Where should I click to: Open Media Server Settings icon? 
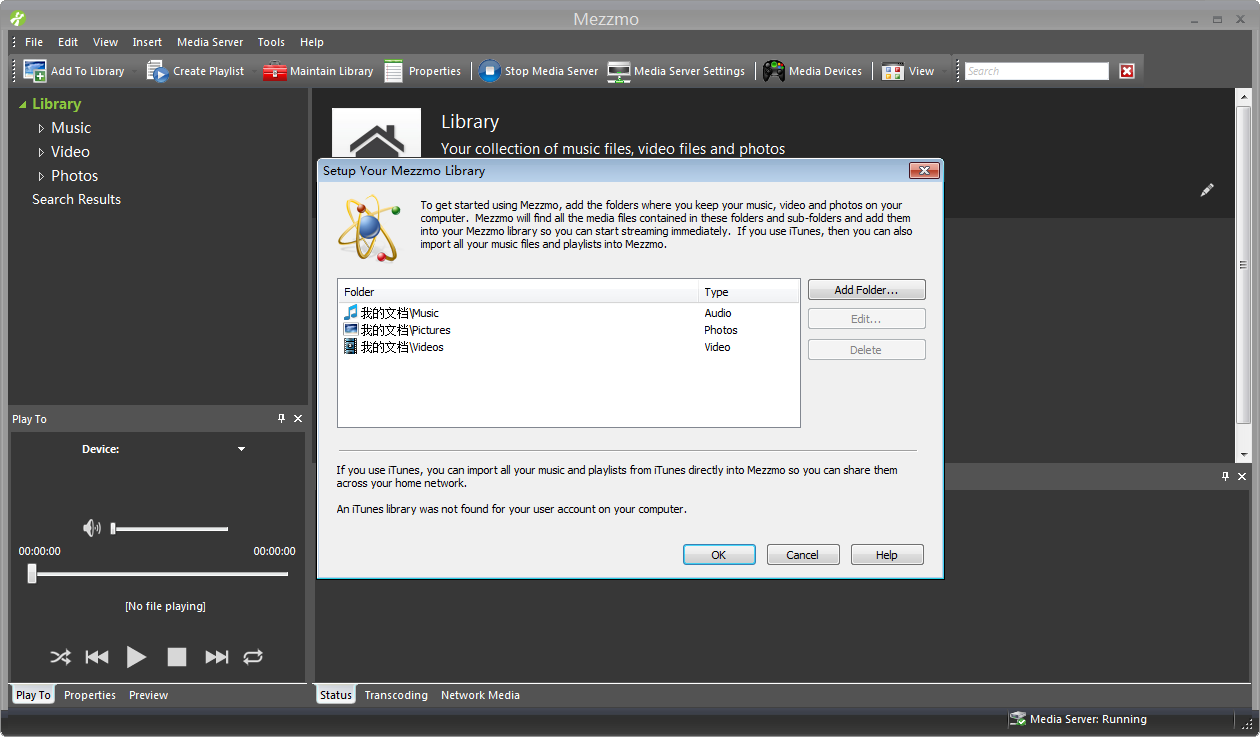[x=619, y=71]
